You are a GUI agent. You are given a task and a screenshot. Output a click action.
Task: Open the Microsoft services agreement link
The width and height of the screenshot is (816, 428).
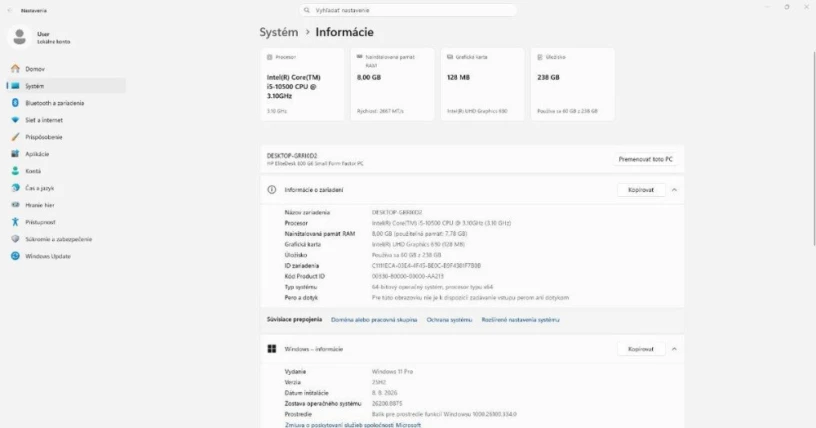353,425
